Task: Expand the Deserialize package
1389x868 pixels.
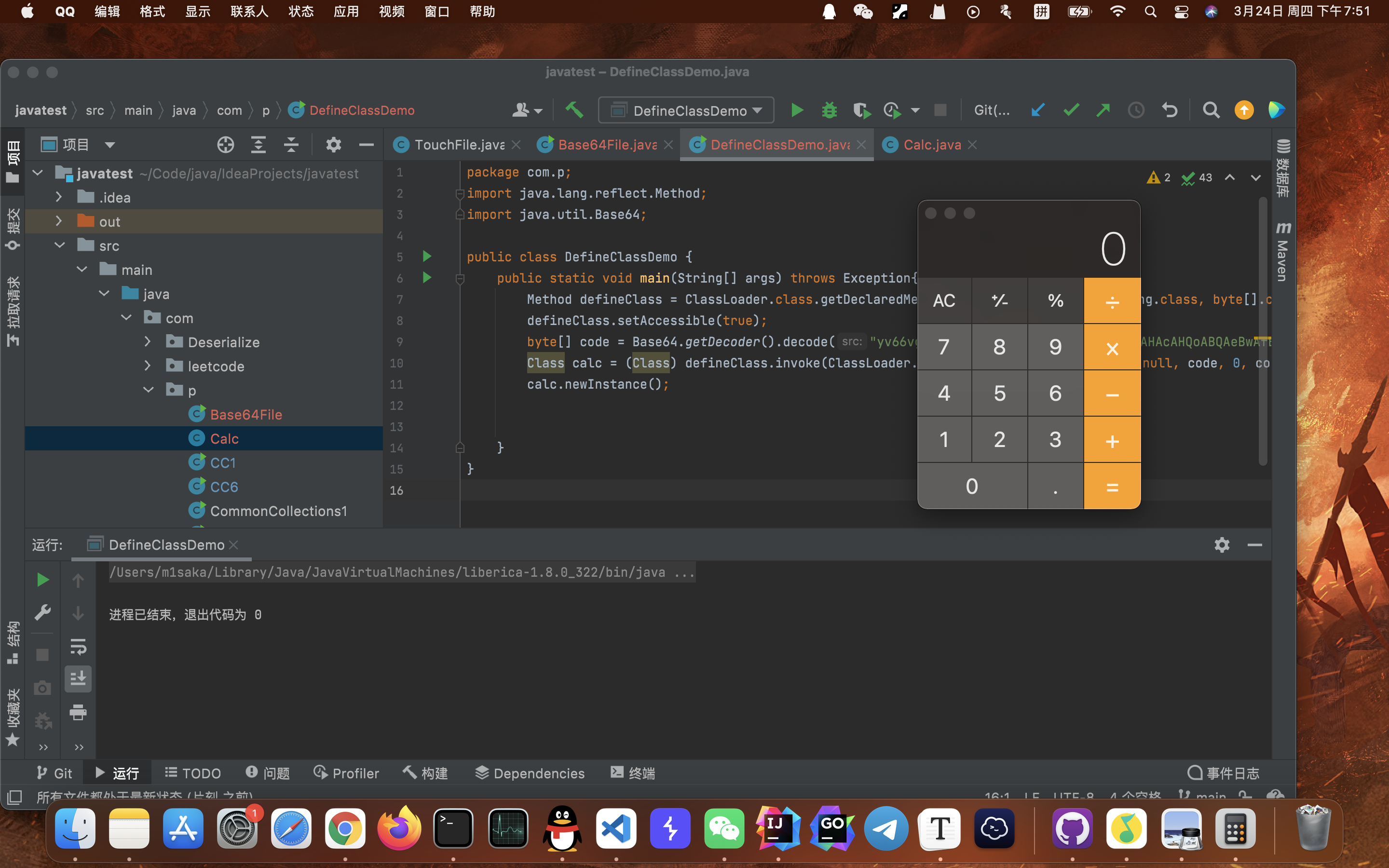Action: pos(148,341)
